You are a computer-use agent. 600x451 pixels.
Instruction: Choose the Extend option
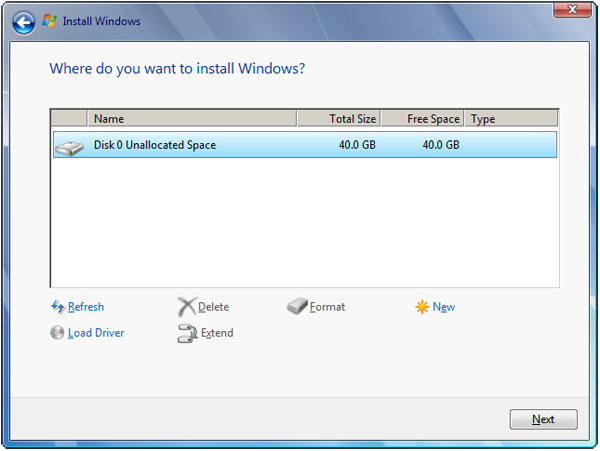coord(217,333)
